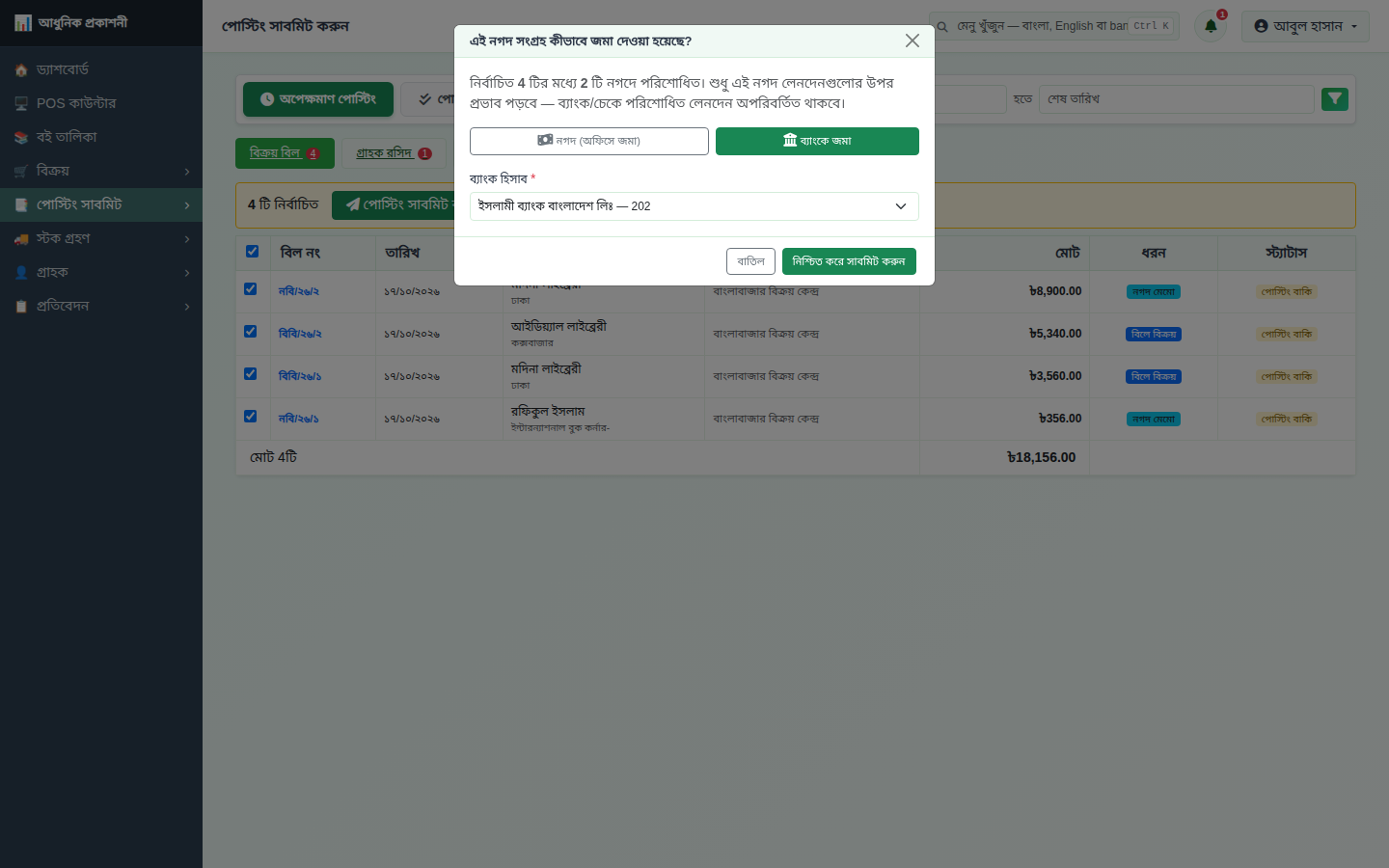
Task: Click the ড্যাশবোর্ড home icon in sidebar
Action: (21, 70)
